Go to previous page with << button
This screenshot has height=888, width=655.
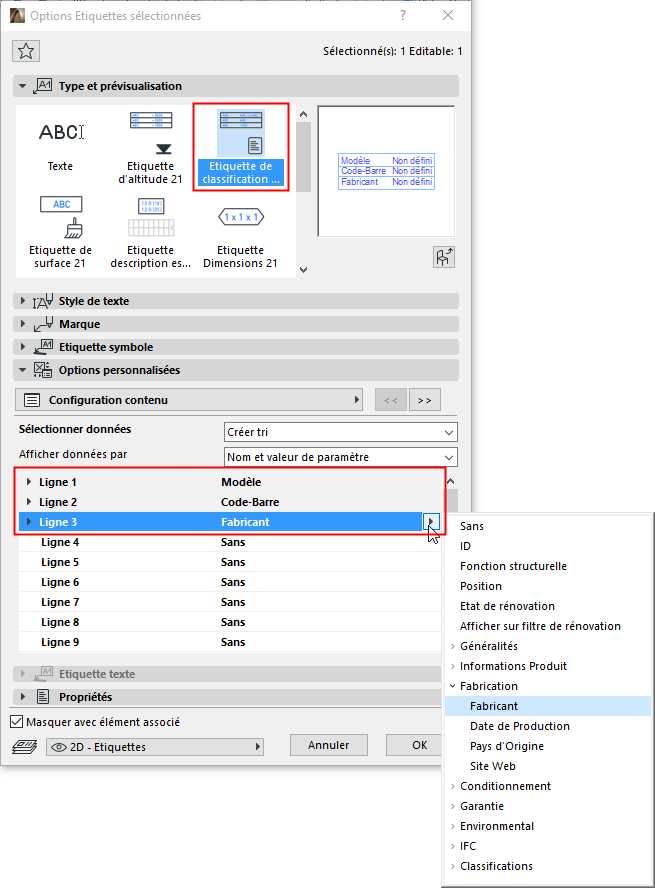391,400
